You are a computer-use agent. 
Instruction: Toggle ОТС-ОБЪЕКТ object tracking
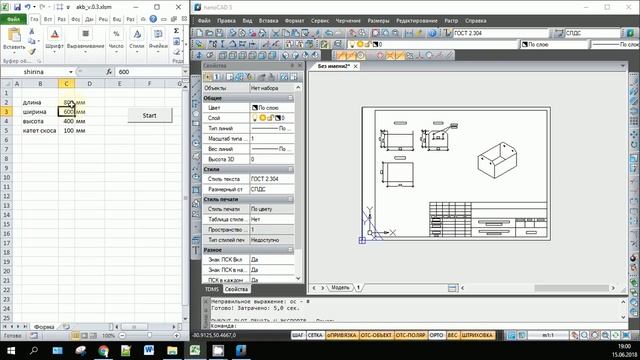[376, 335]
